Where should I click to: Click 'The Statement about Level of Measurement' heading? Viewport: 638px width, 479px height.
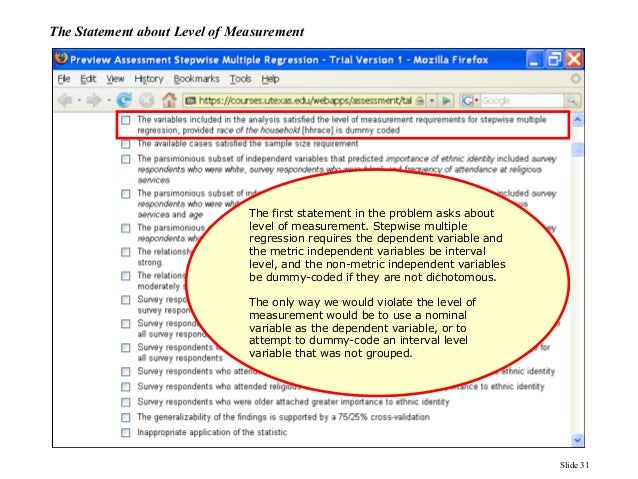(177, 32)
